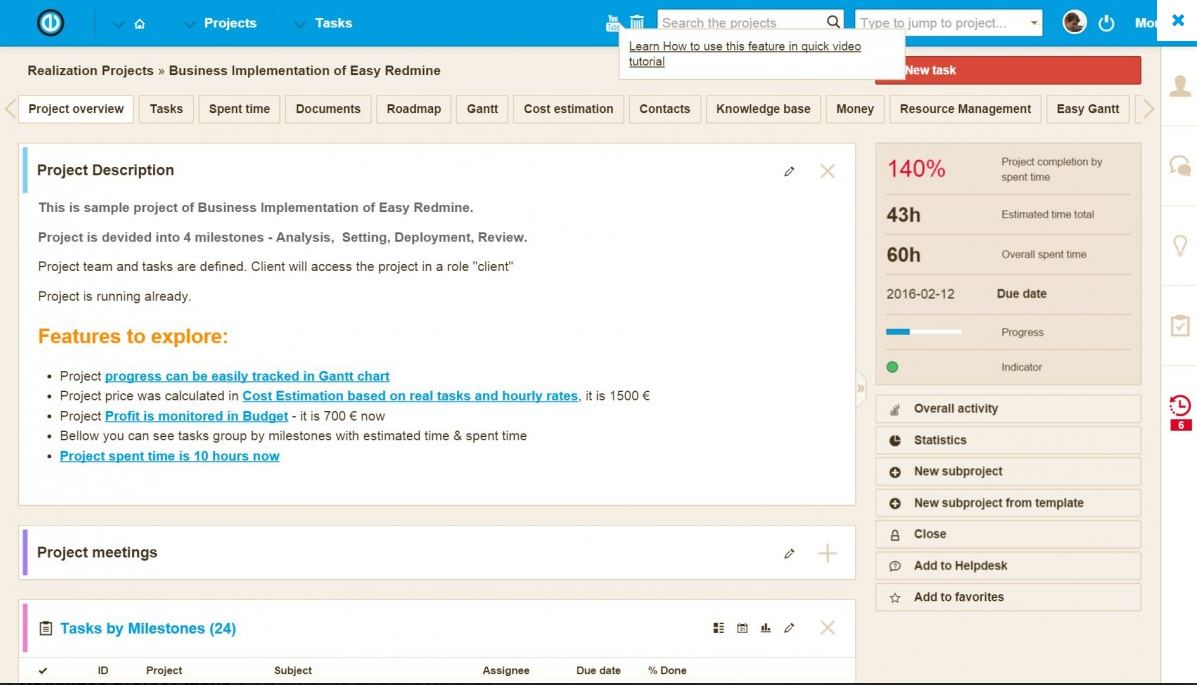The width and height of the screenshot is (1197, 685).
Task: Open the dropdown next to home icon
Action: click(118, 24)
